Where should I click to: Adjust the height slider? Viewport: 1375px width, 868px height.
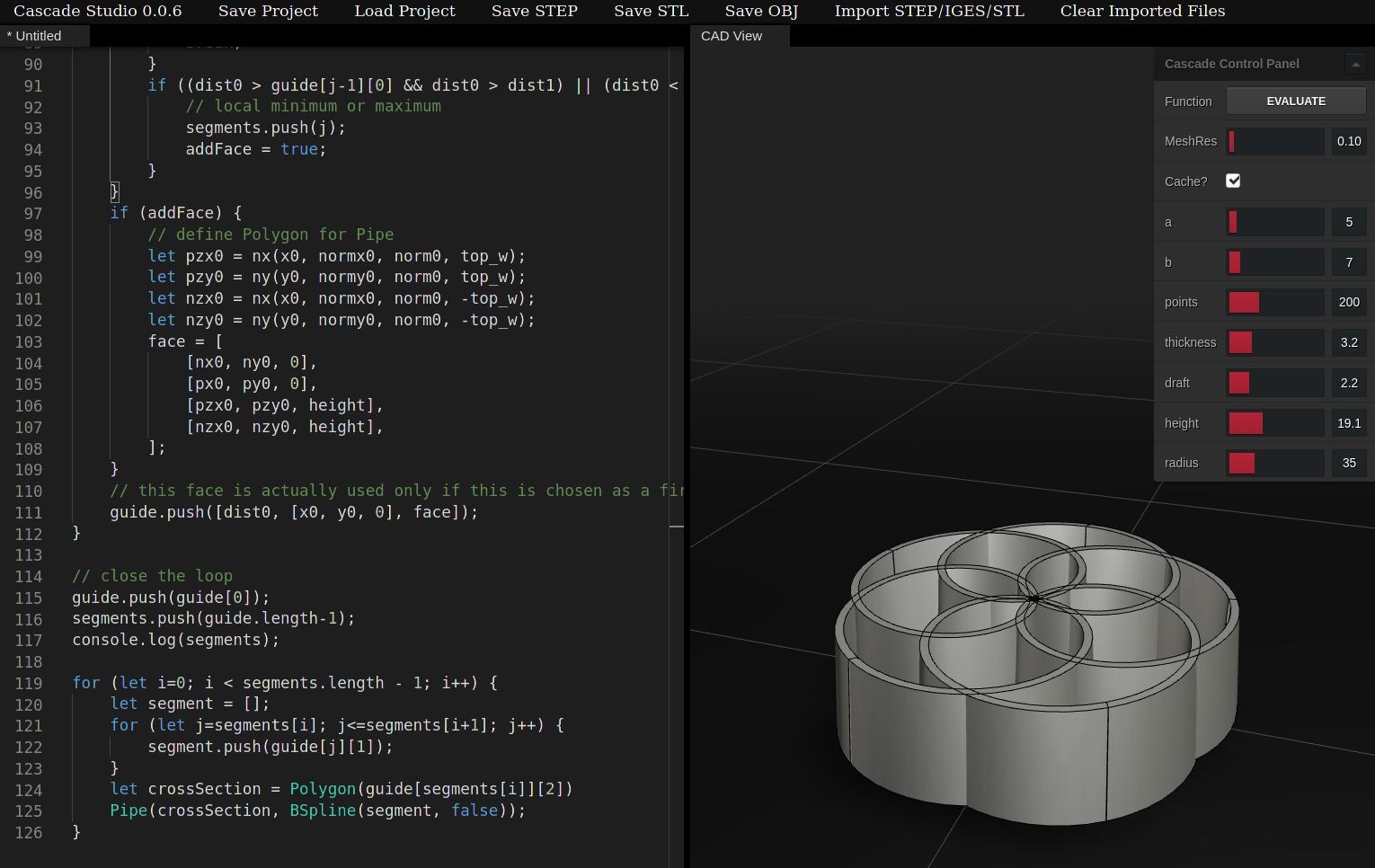point(1275,423)
